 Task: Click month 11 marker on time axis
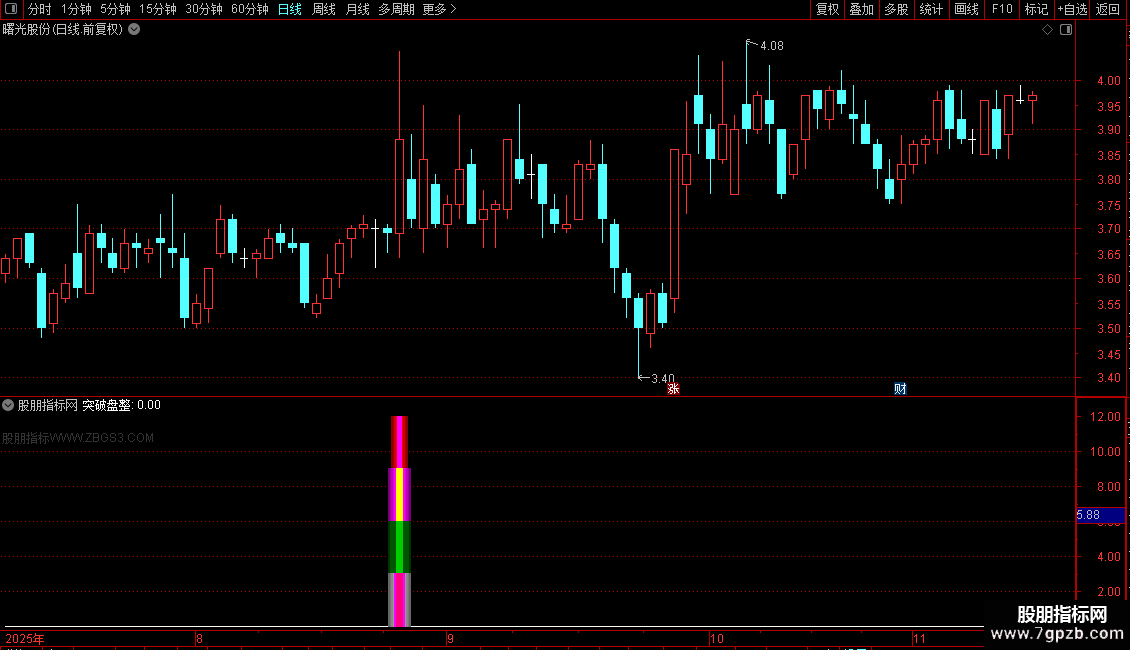click(919, 639)
